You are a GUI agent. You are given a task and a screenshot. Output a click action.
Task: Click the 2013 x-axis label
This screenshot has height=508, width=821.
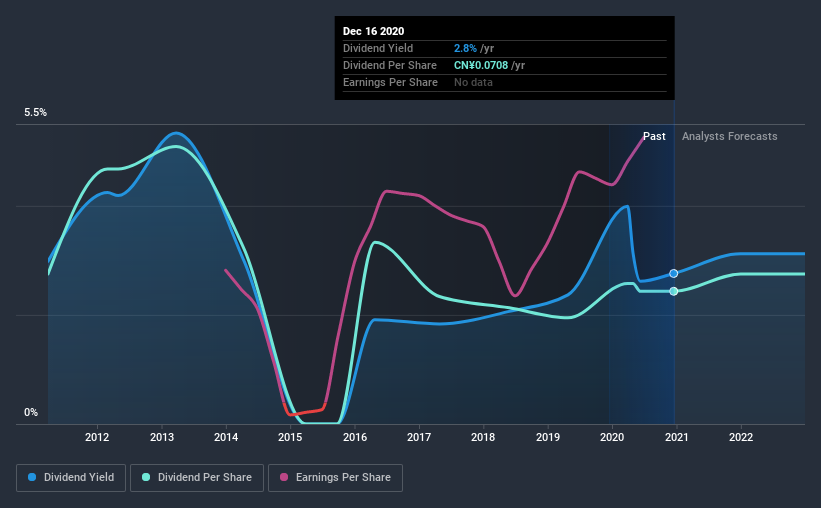[162, 437]
